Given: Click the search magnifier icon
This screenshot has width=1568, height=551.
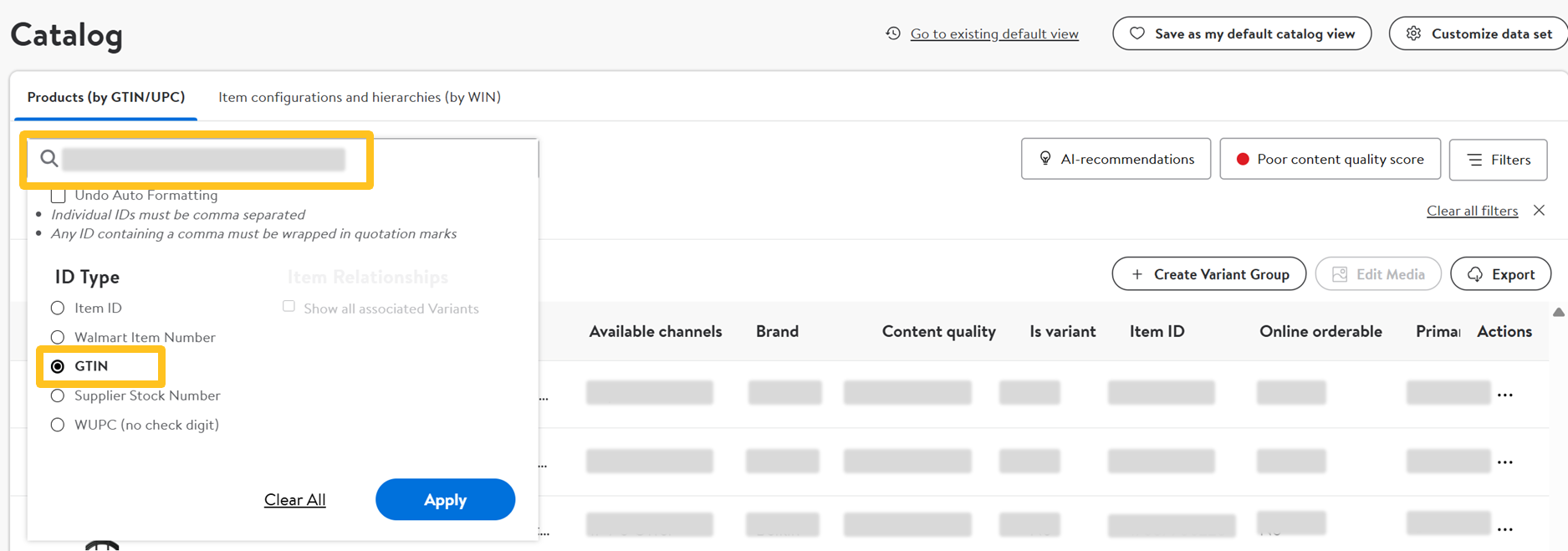Looking at the screenshot, I should (49, 159).
